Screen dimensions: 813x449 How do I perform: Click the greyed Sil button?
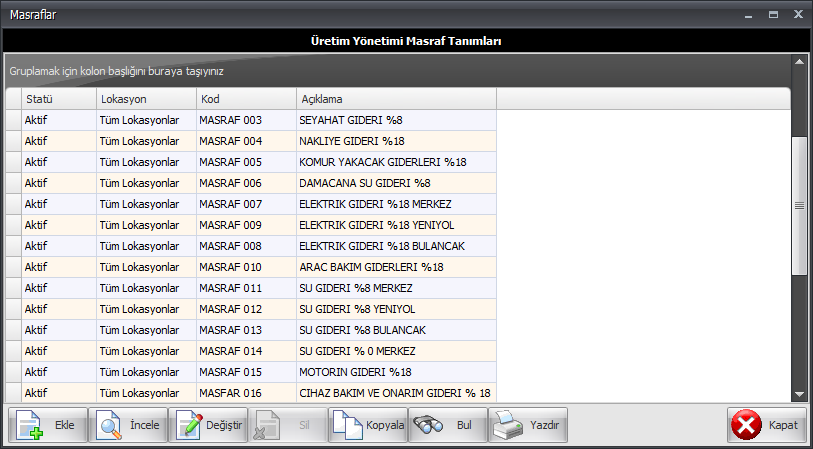(x=288, y=425)
